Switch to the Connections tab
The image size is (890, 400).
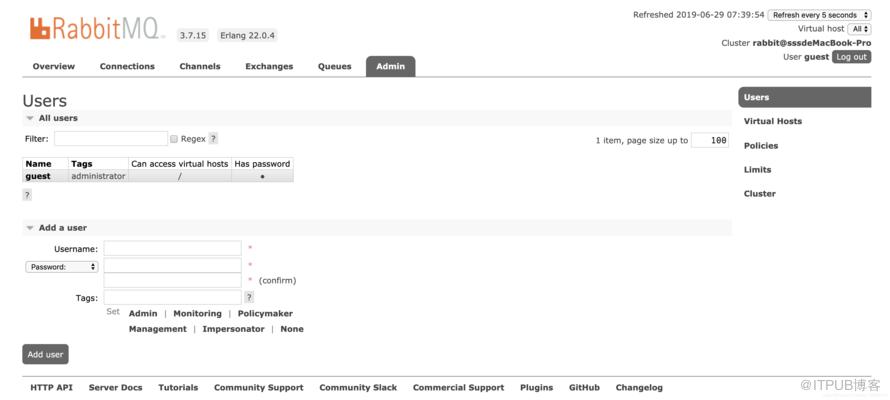(x=127, y=66)
